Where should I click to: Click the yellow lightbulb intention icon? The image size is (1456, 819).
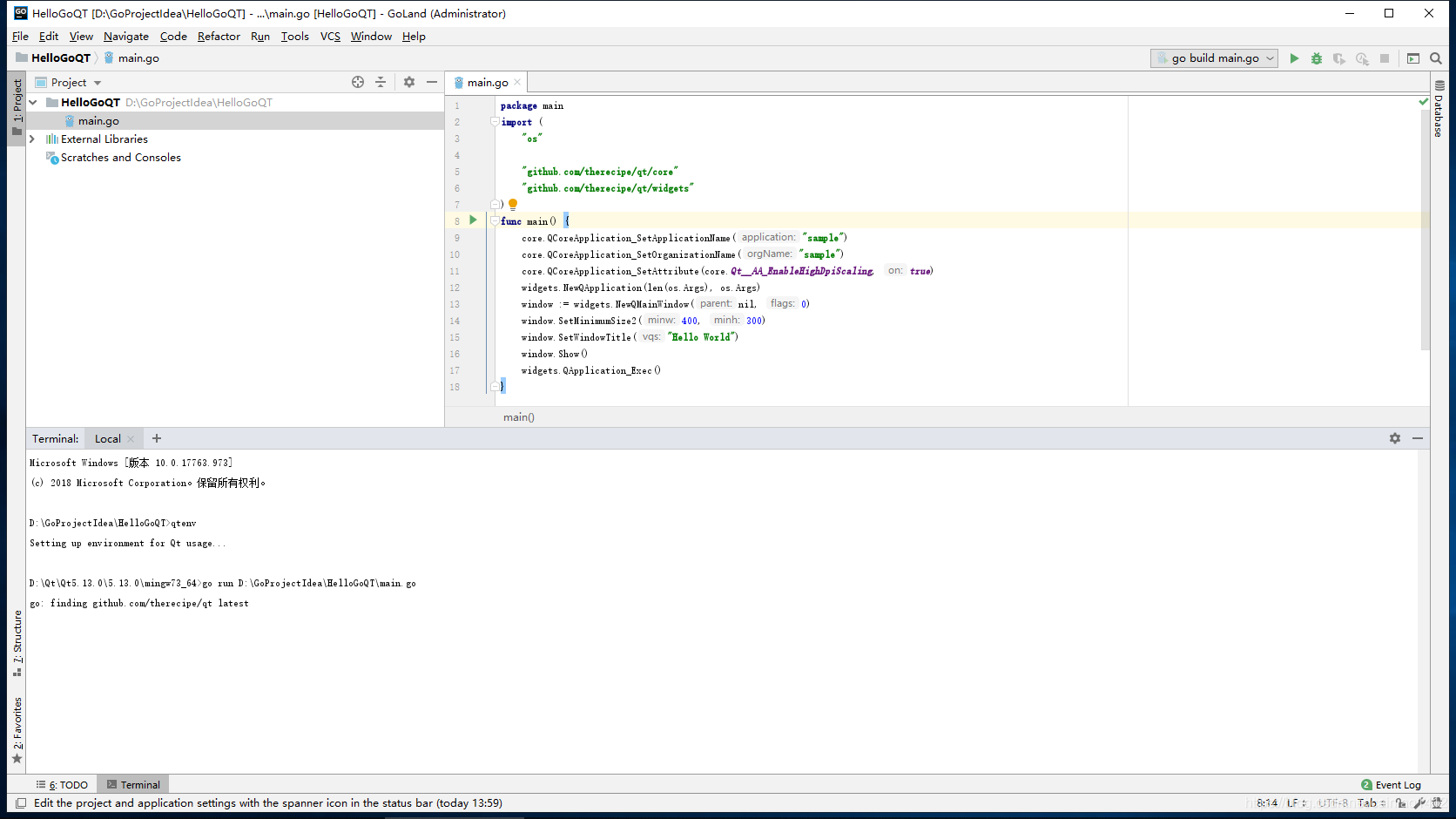pyautogui.click(x=513, y=204)
